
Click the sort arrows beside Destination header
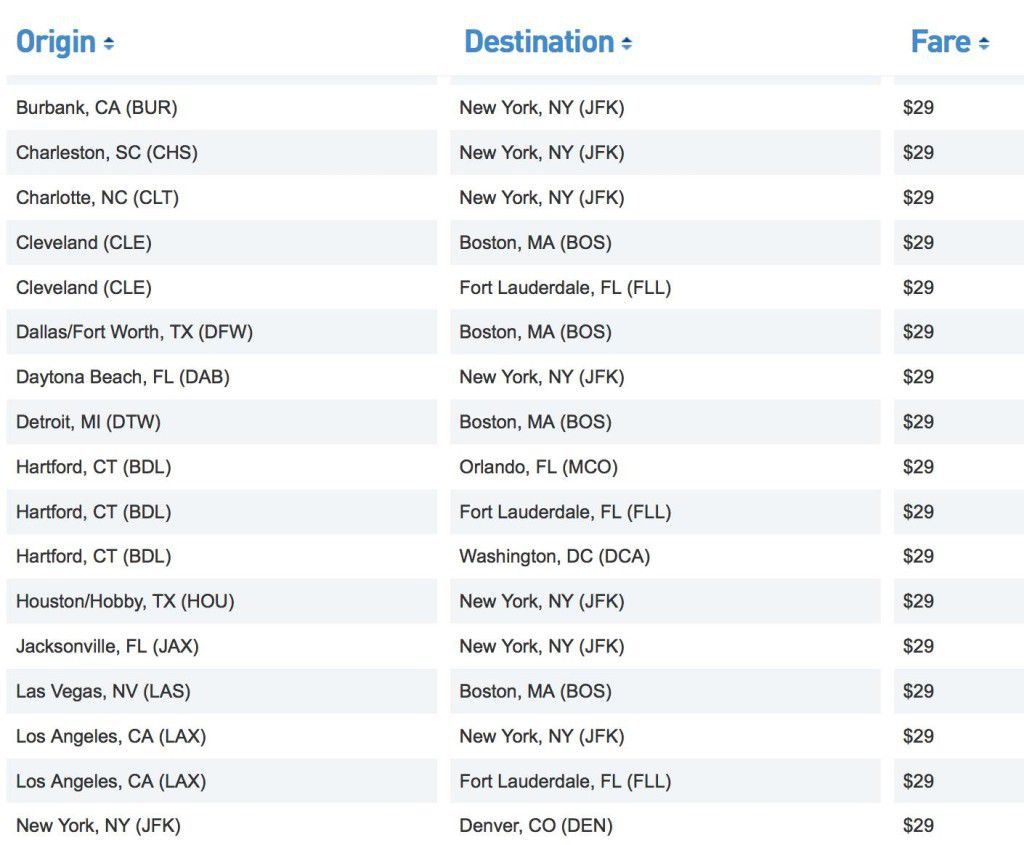[x=627, y=44]
